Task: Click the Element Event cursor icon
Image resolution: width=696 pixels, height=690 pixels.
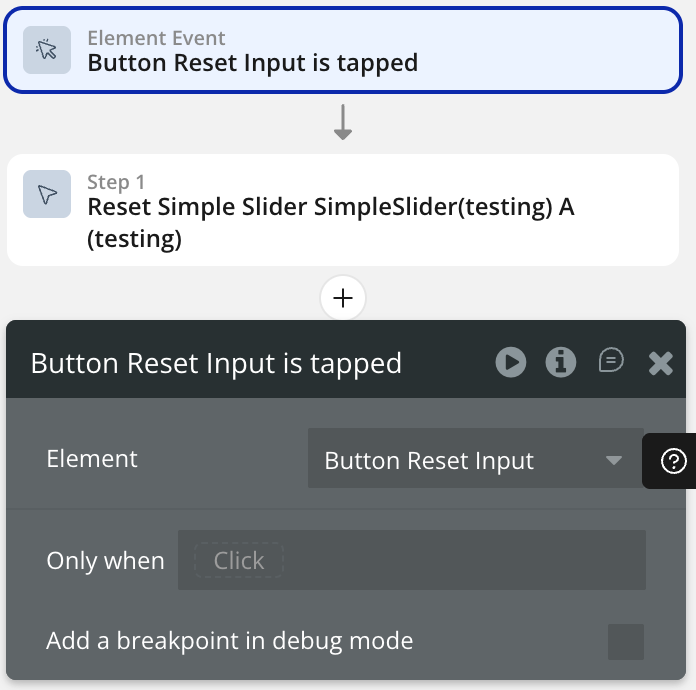Action: [x=47, y=51]
